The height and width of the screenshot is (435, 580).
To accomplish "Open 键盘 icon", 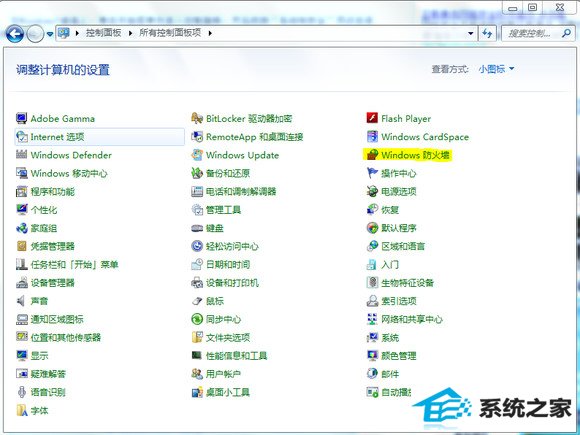I will pyautogui.click(x=197, y=228).
